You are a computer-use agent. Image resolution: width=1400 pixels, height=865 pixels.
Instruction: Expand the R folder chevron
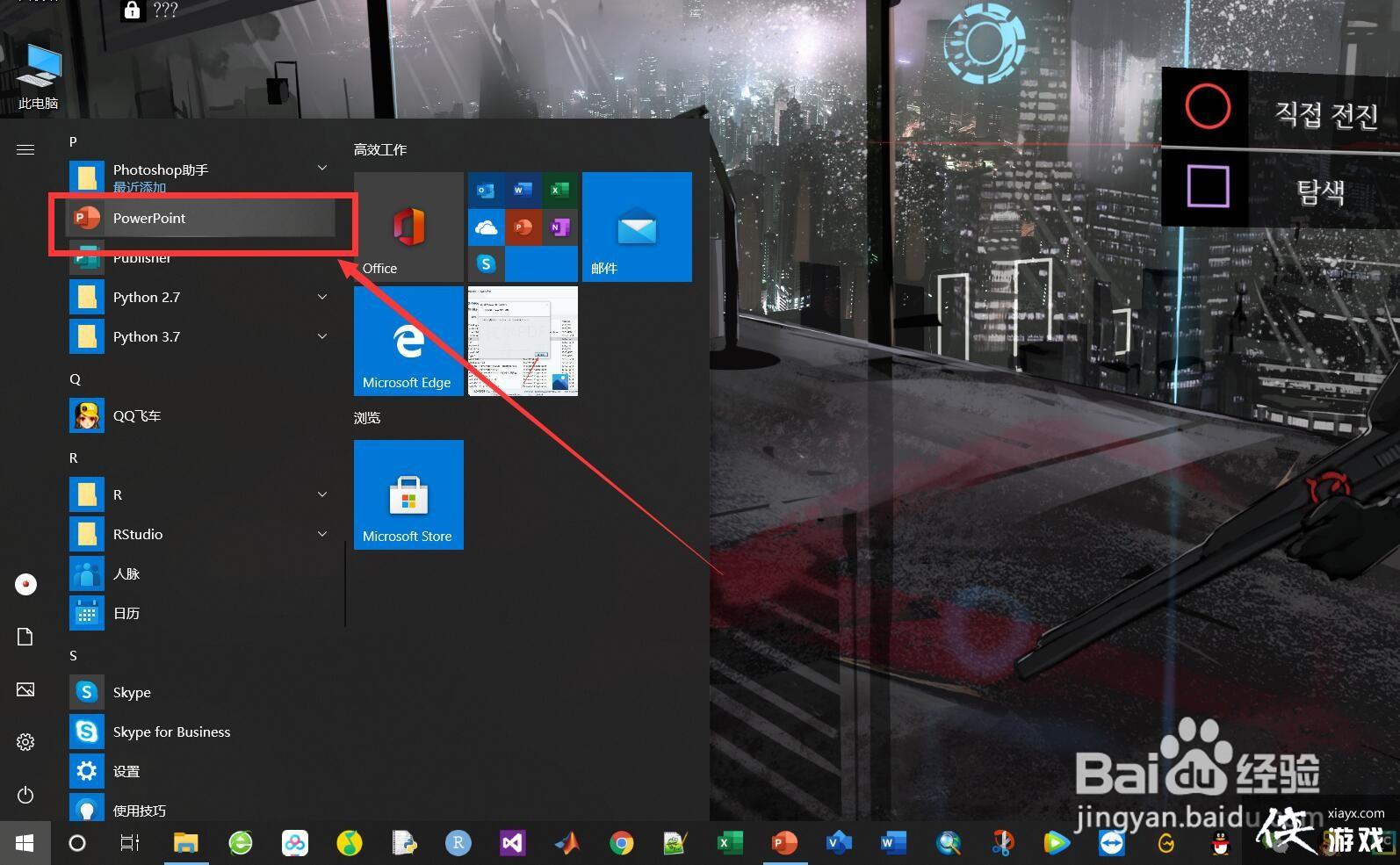click(322, 494)
